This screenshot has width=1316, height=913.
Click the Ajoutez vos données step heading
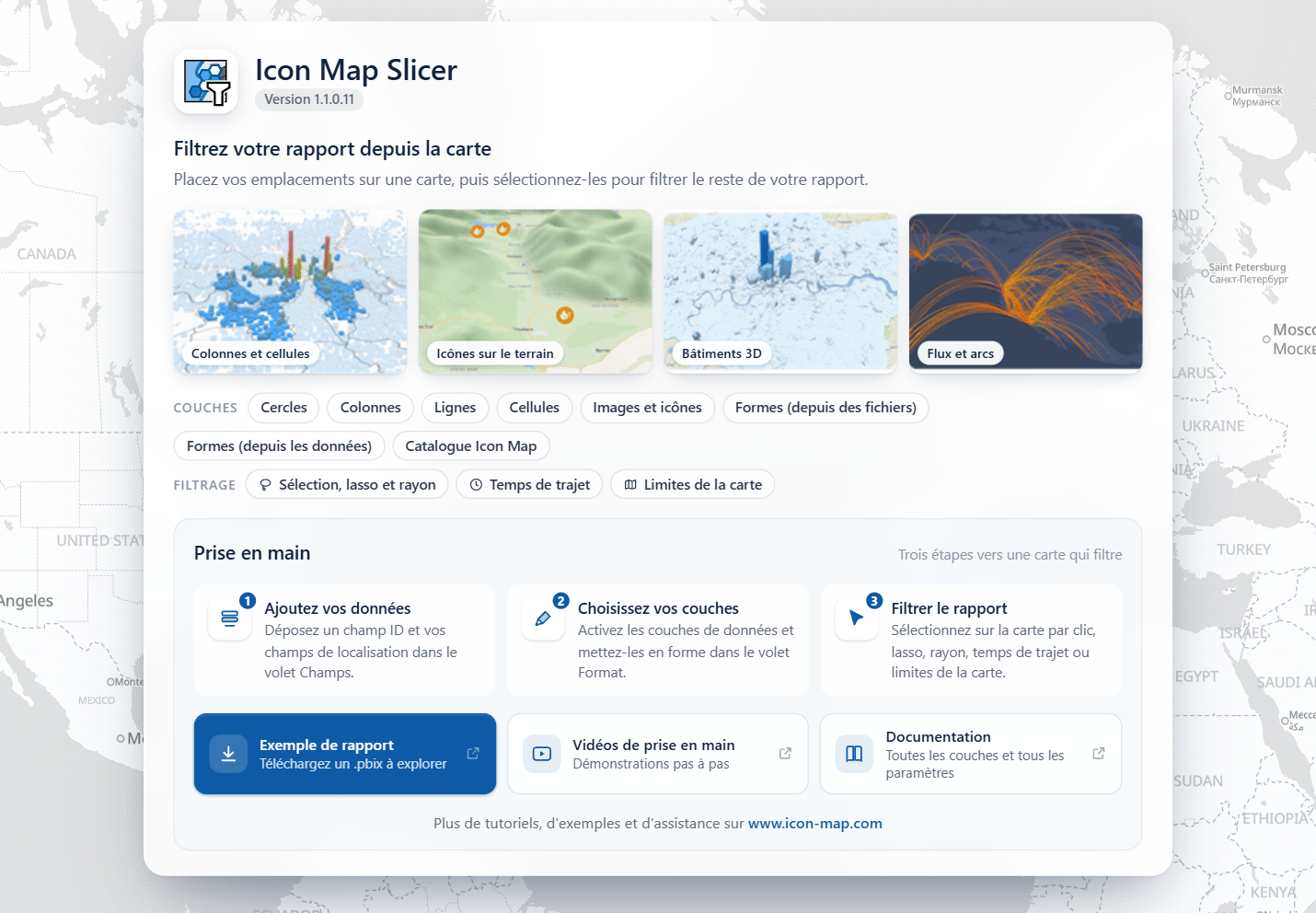click(338, 608)
